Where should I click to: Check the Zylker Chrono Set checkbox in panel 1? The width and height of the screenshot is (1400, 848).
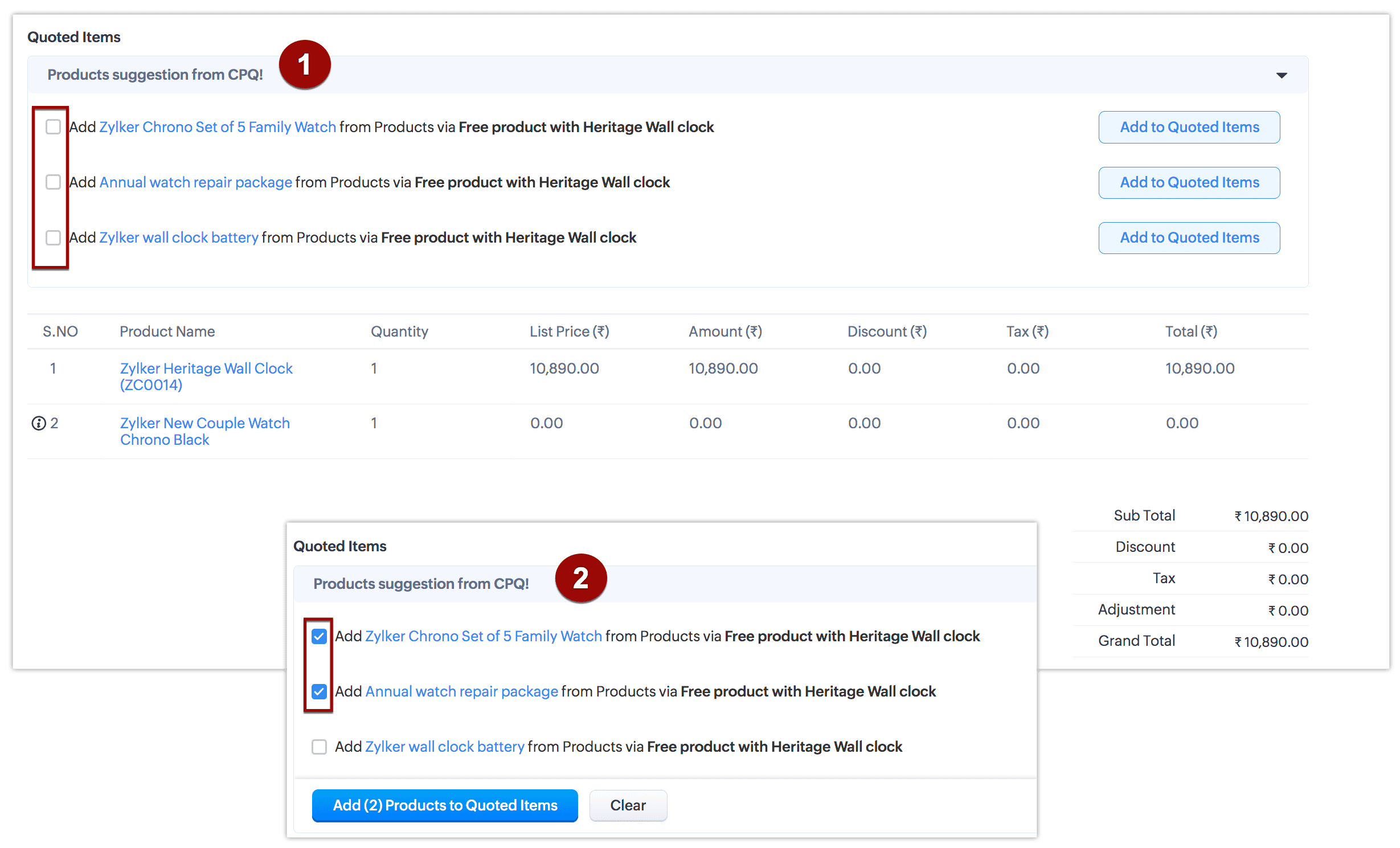point(53,126)
